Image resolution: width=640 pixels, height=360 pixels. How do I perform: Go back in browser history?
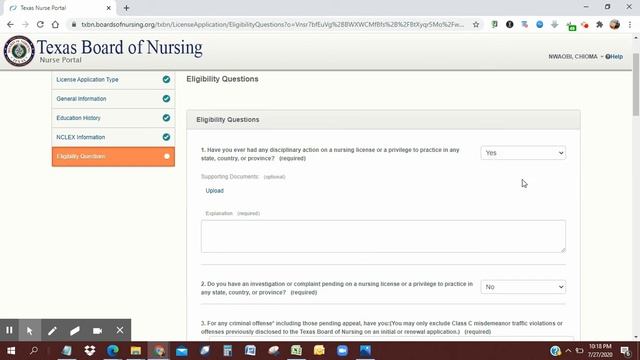(10, 24)
